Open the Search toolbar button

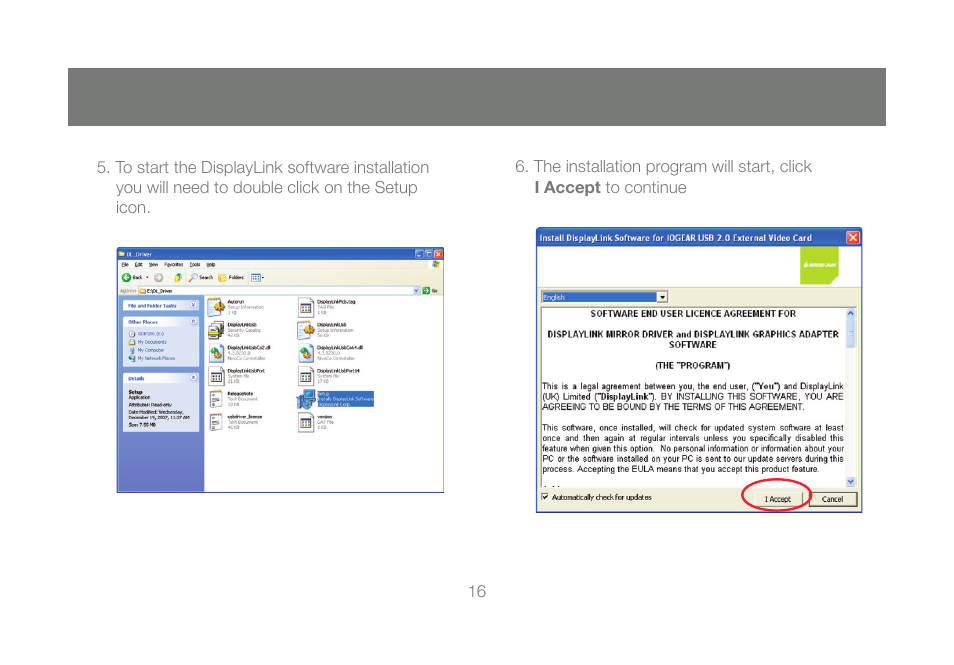pos(201,277)
